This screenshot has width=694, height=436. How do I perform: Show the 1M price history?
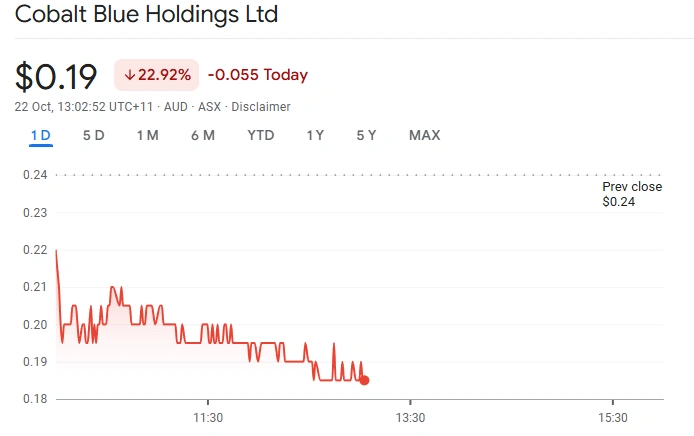[x=147, y=135]
